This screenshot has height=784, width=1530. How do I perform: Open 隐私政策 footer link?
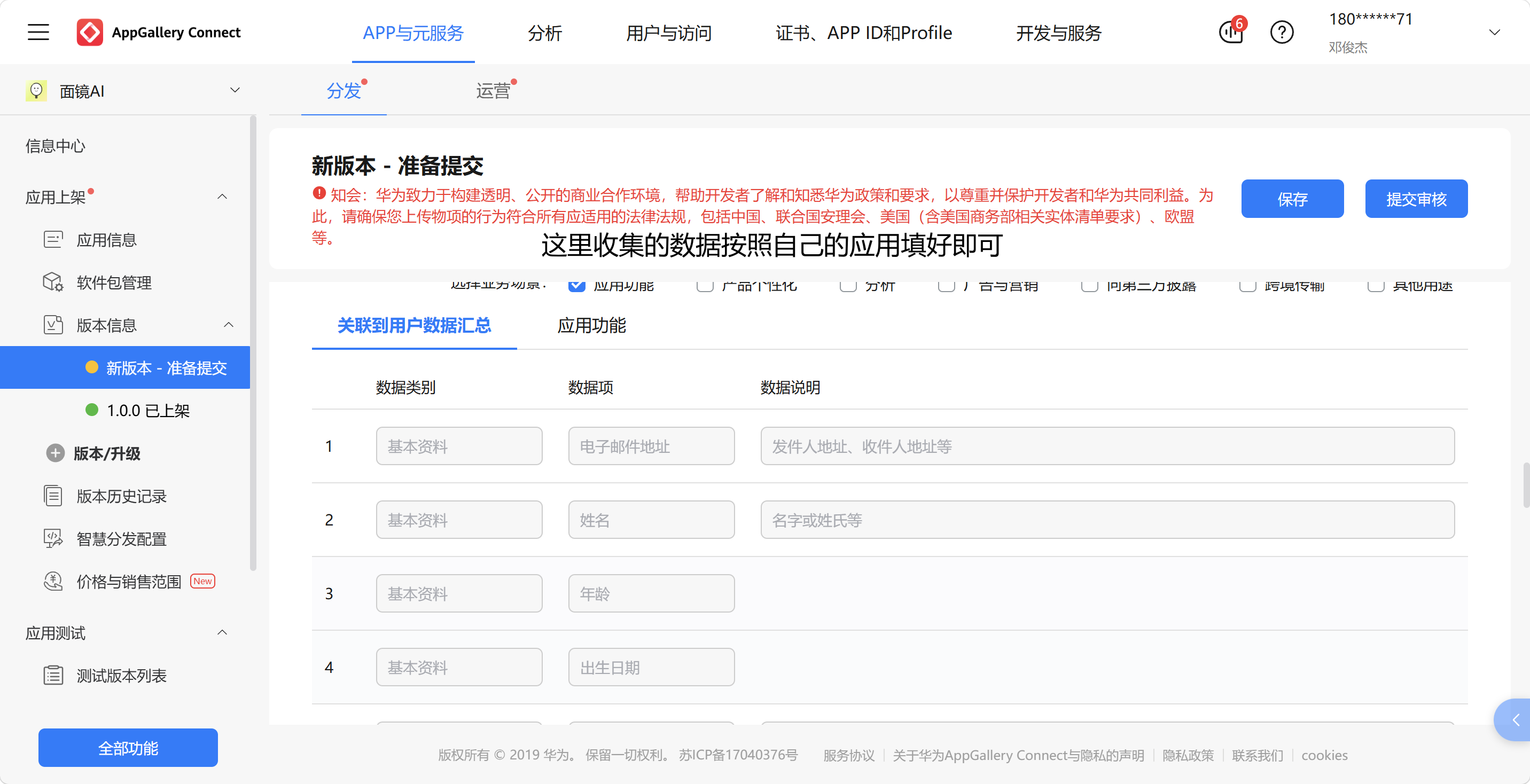tap(1188, 756)
